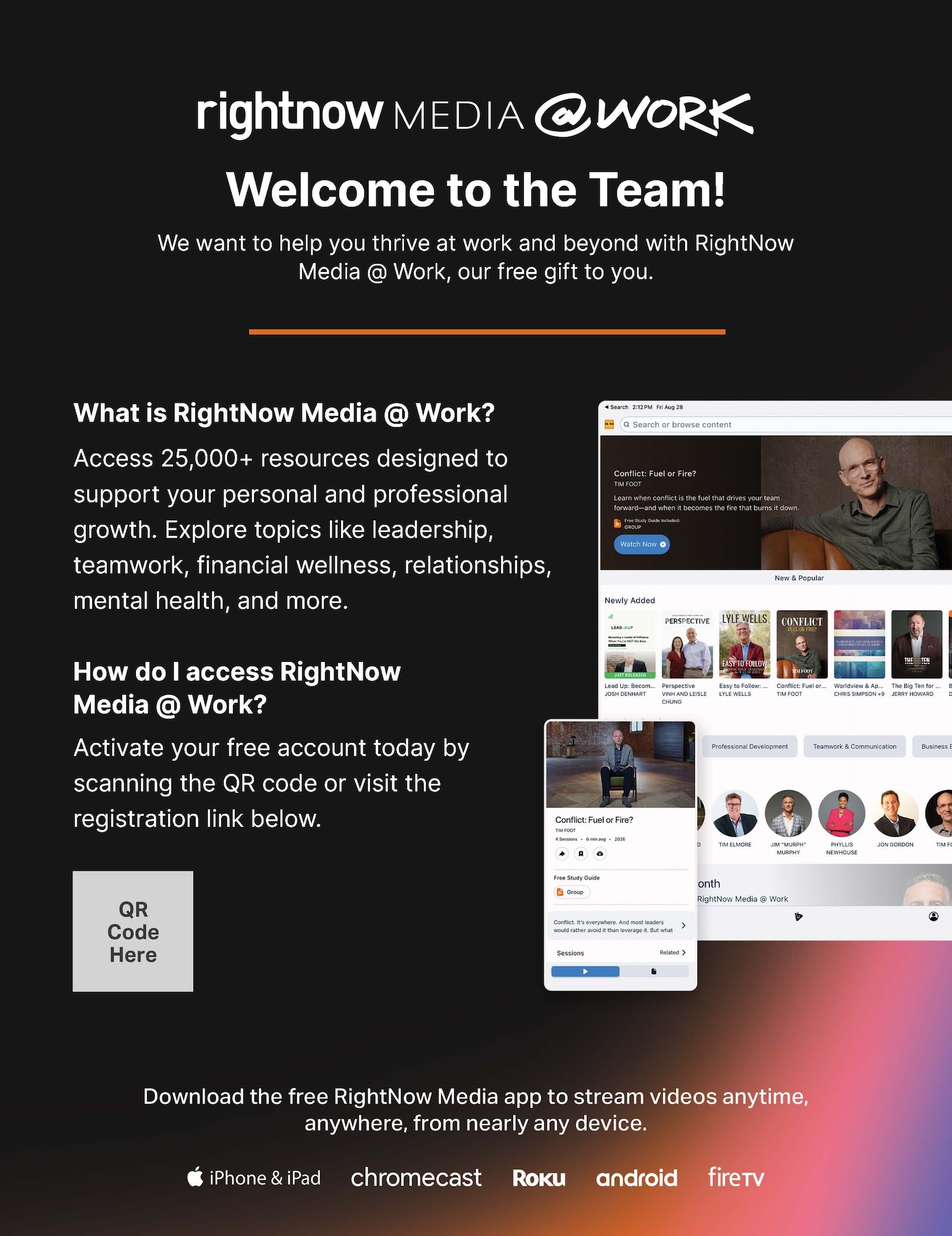The height and width of the screenshot is (1236, 952).
Task: Select Phyllis Newhouse's speaker avatar
Action: 841,813
